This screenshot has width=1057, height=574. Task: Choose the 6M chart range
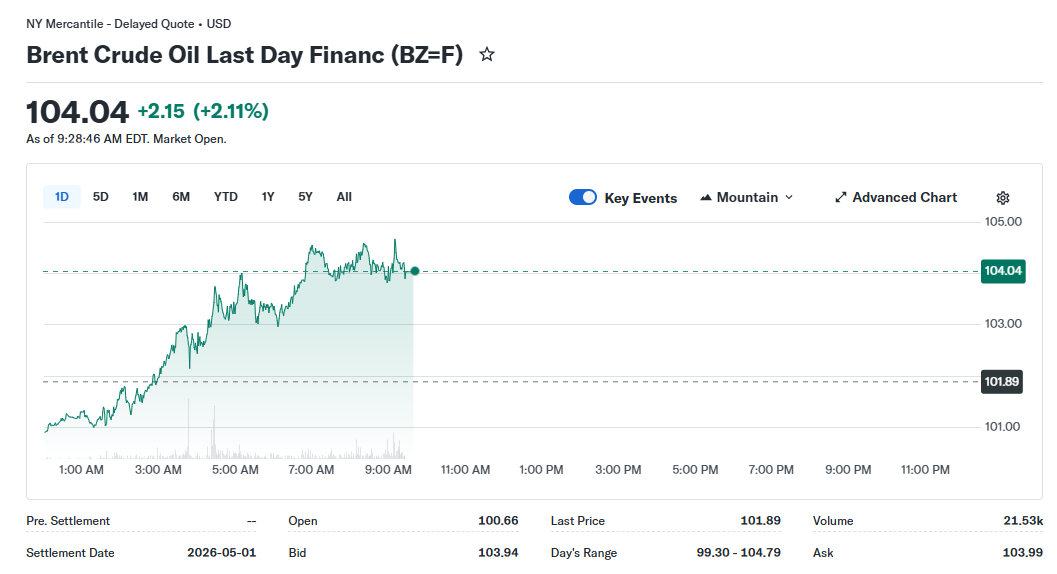pos(181,197)
